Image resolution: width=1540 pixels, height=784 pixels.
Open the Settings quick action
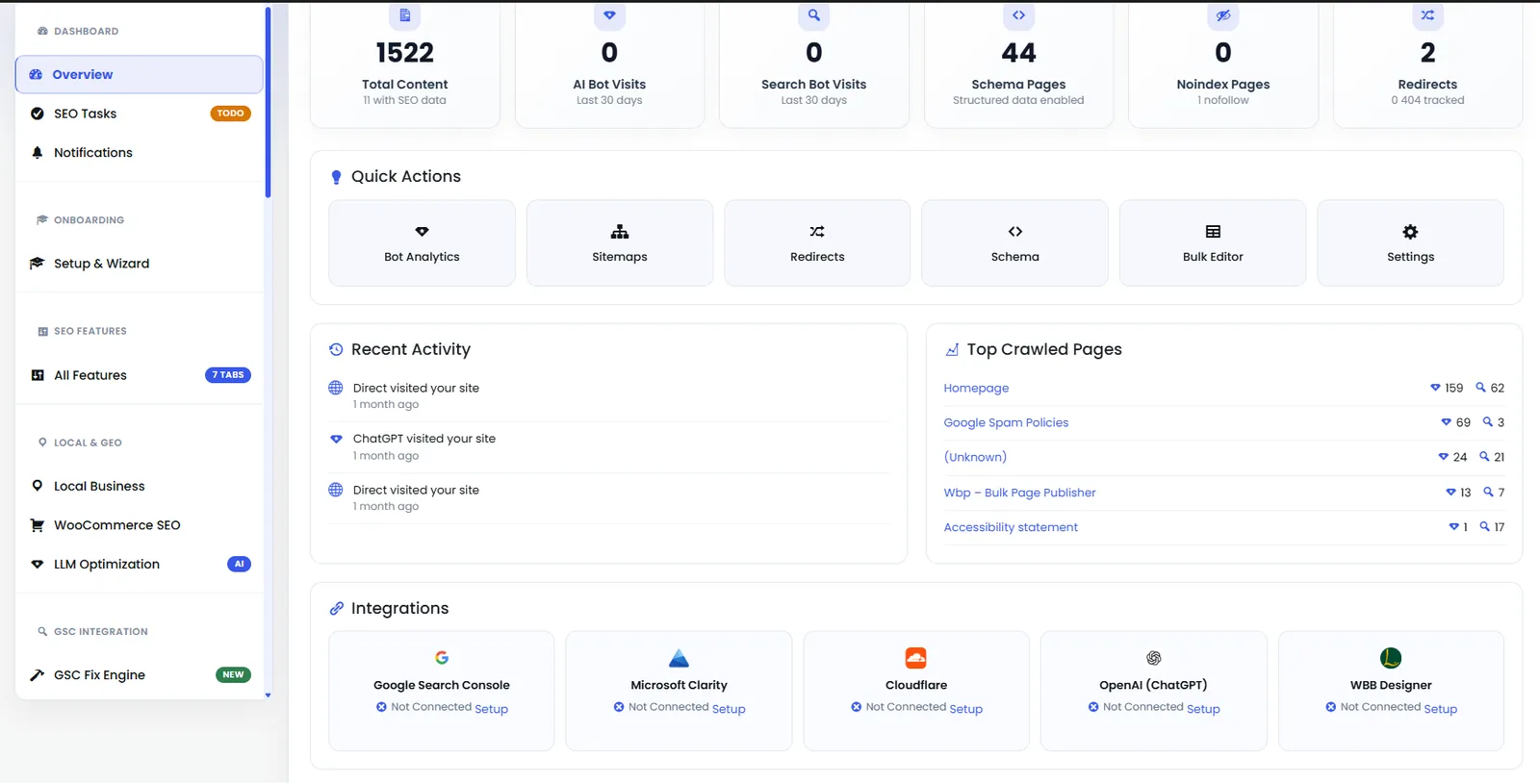click(x=1410, y=242)
